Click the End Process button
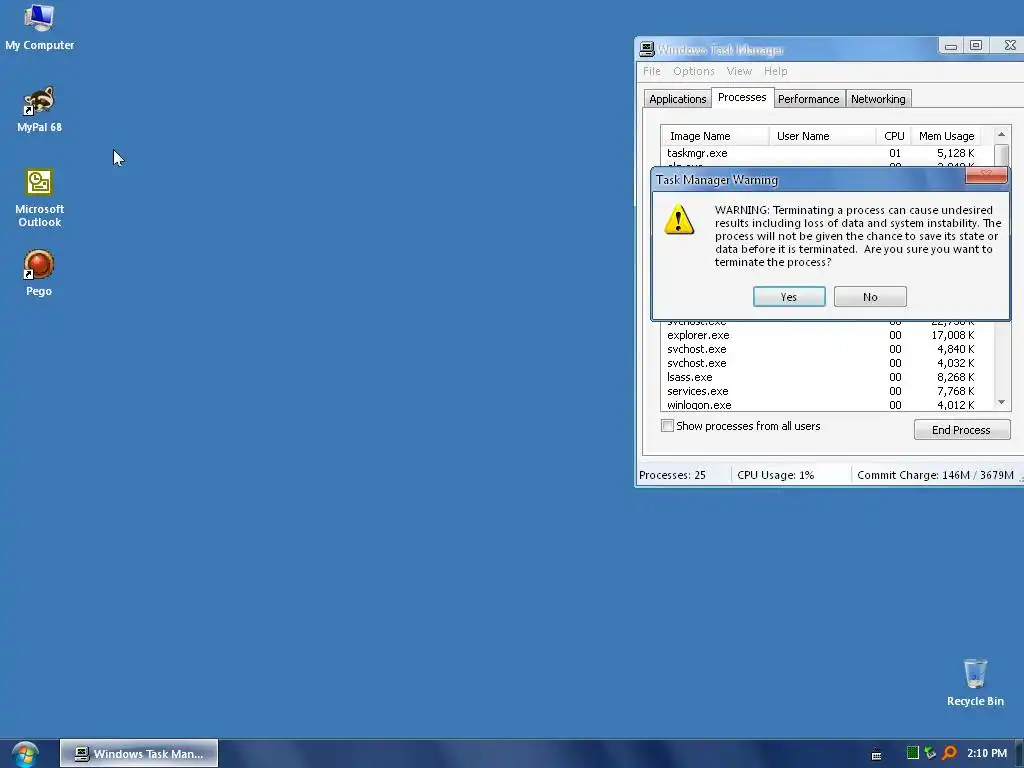 pyautogui.click(x=961, y=430)
